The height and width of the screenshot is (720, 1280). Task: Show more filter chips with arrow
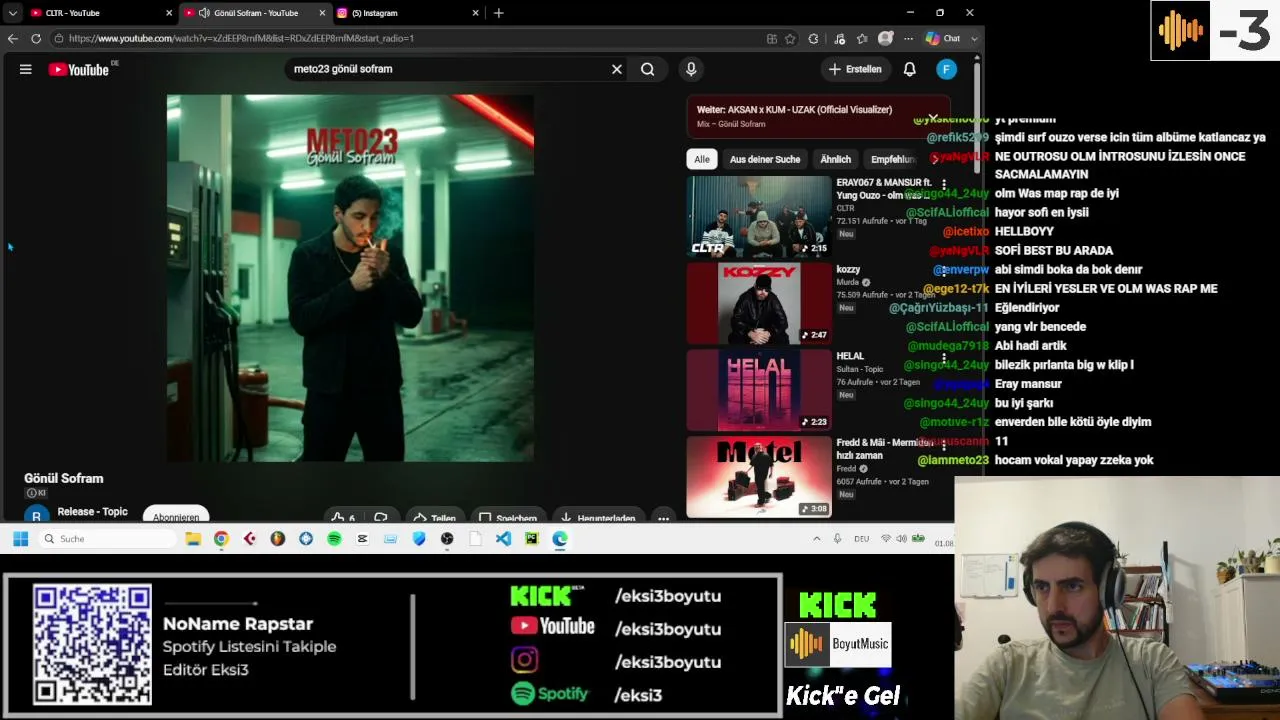coord(934,159)
